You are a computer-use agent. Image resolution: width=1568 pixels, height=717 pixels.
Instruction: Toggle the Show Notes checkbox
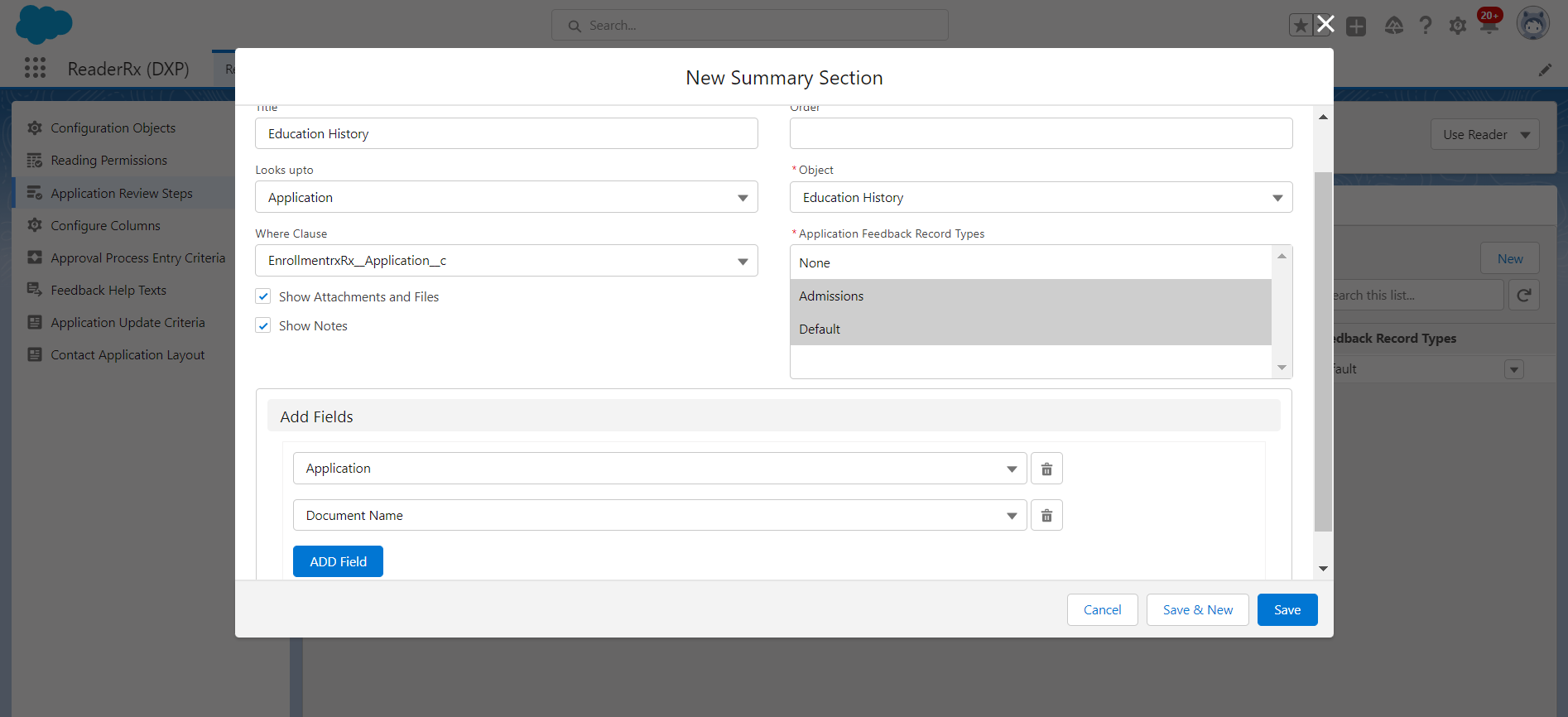tap(263, 325)
